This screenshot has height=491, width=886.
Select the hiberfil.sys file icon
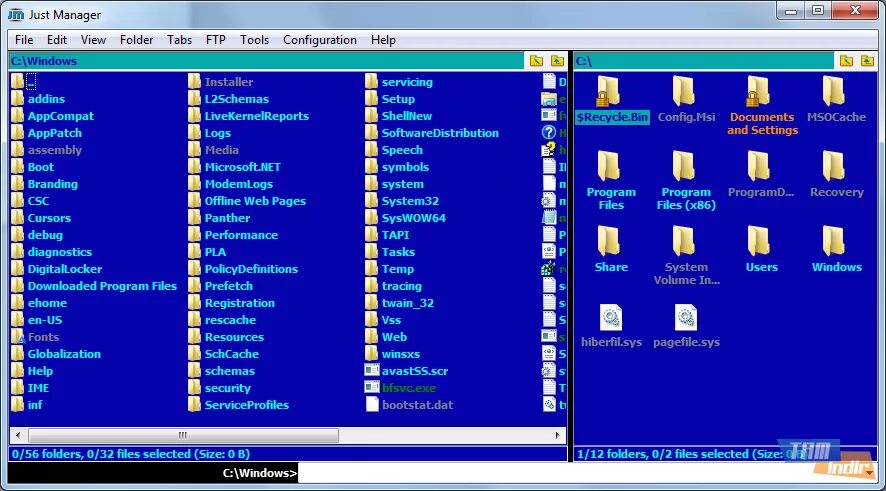click(611, 317)
